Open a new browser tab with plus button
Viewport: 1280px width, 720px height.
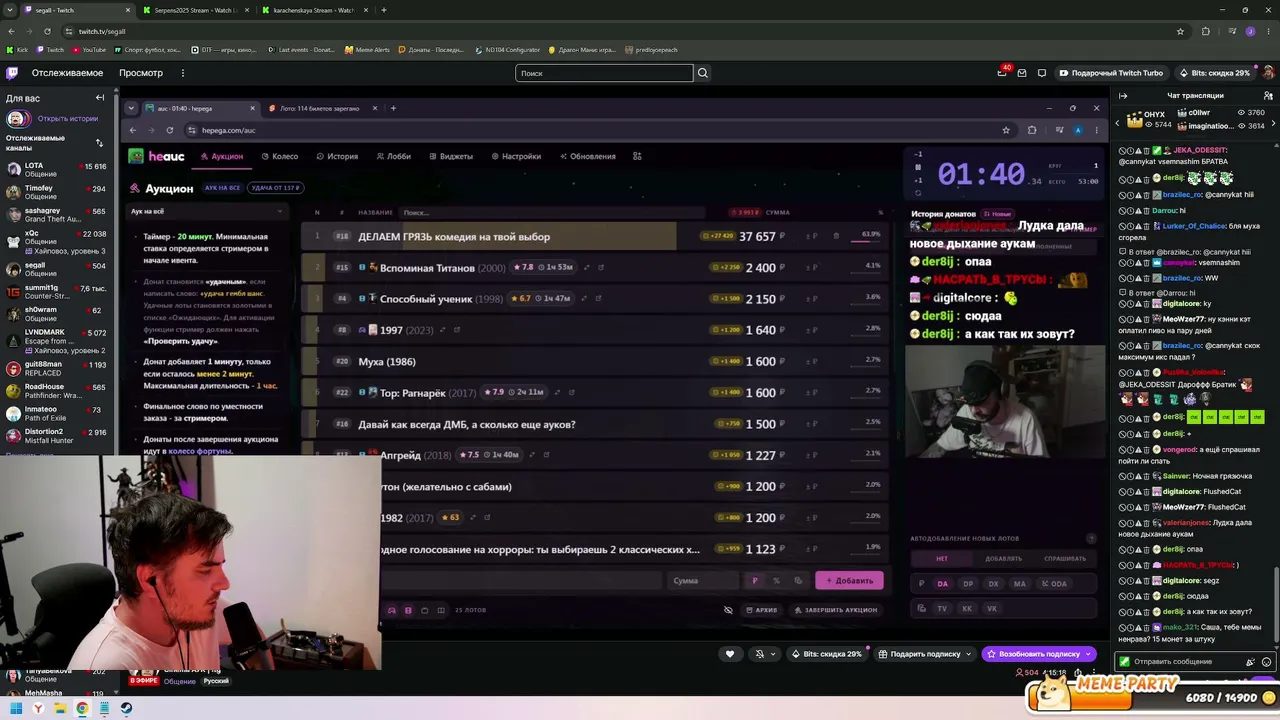(384, 10)
